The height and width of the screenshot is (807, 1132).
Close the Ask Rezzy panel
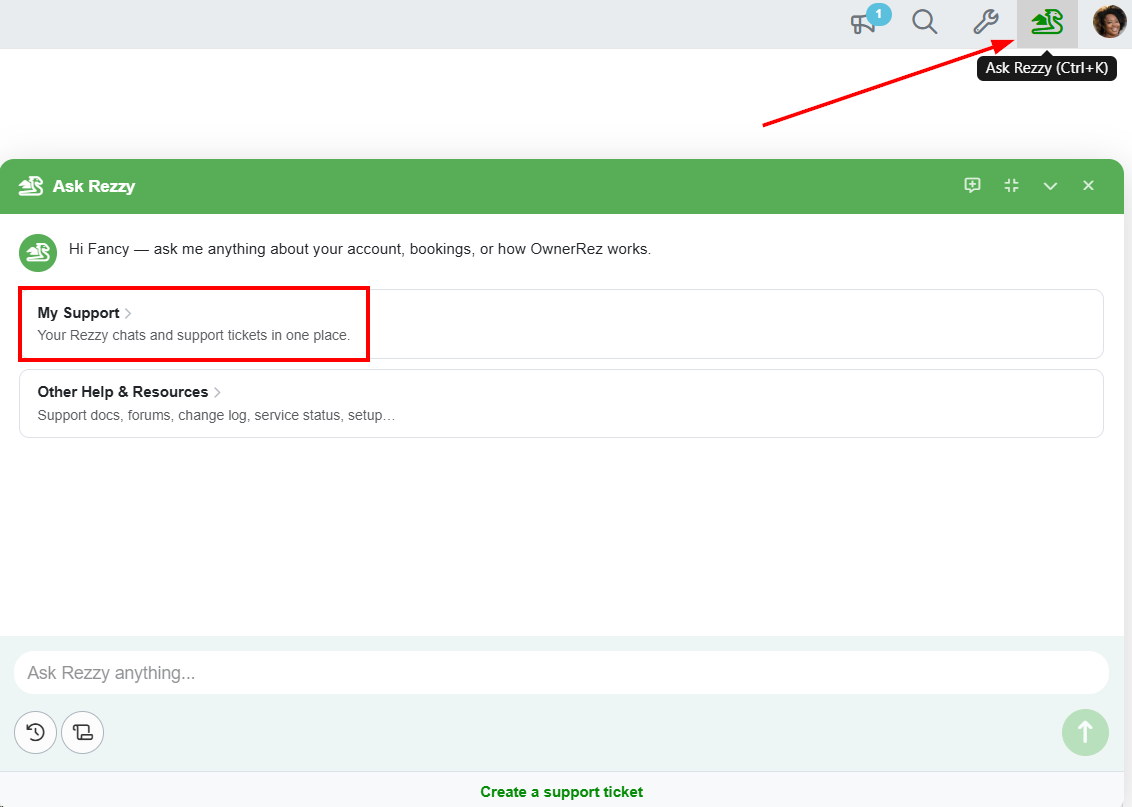[x=1089, y=186]
